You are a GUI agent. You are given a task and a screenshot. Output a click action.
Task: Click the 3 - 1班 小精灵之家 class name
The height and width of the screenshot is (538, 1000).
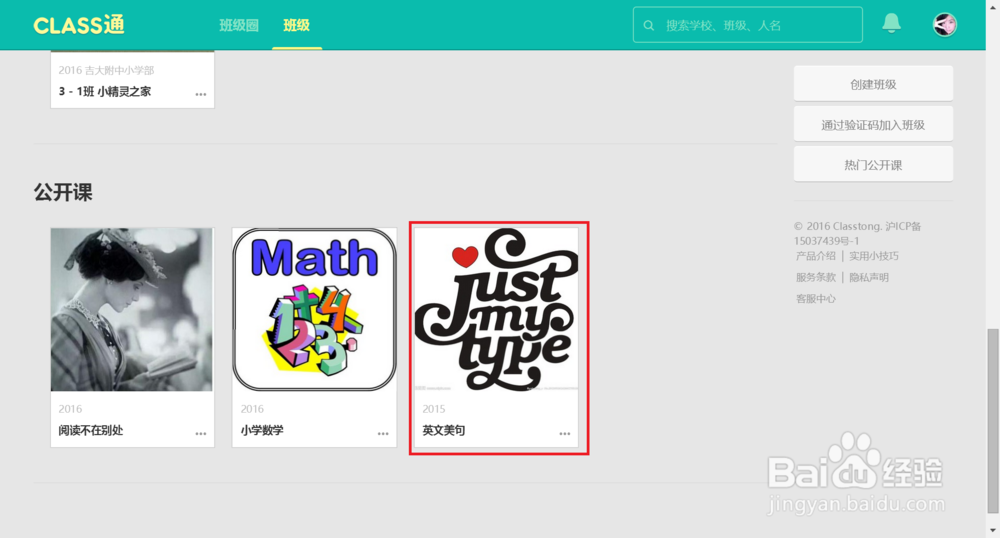105,91
